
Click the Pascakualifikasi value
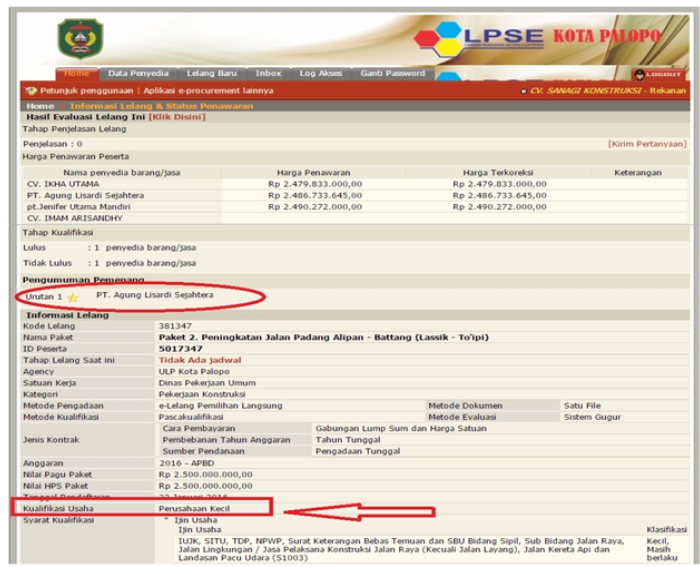pos(191,417)
